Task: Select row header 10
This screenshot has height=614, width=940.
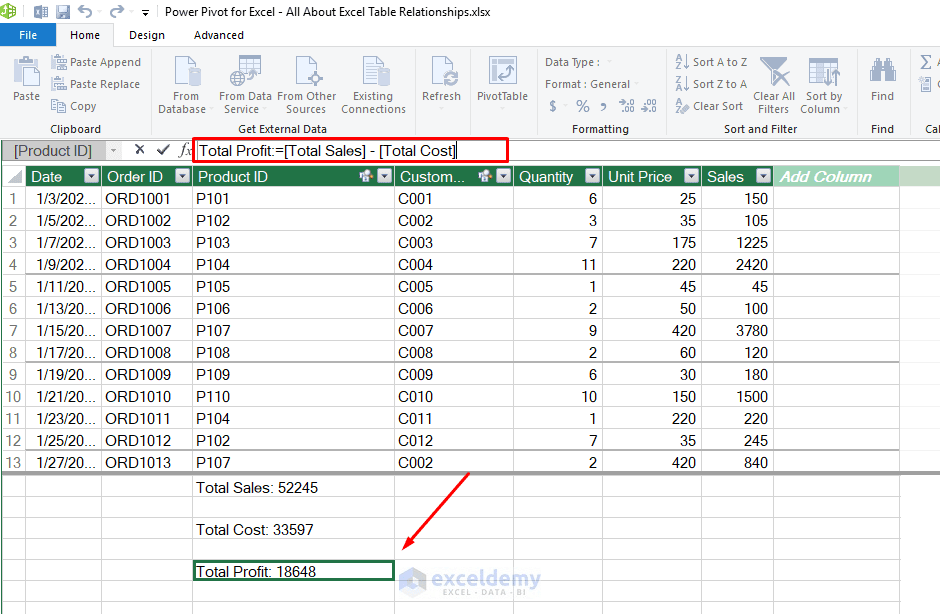Action: click(13, 396)
